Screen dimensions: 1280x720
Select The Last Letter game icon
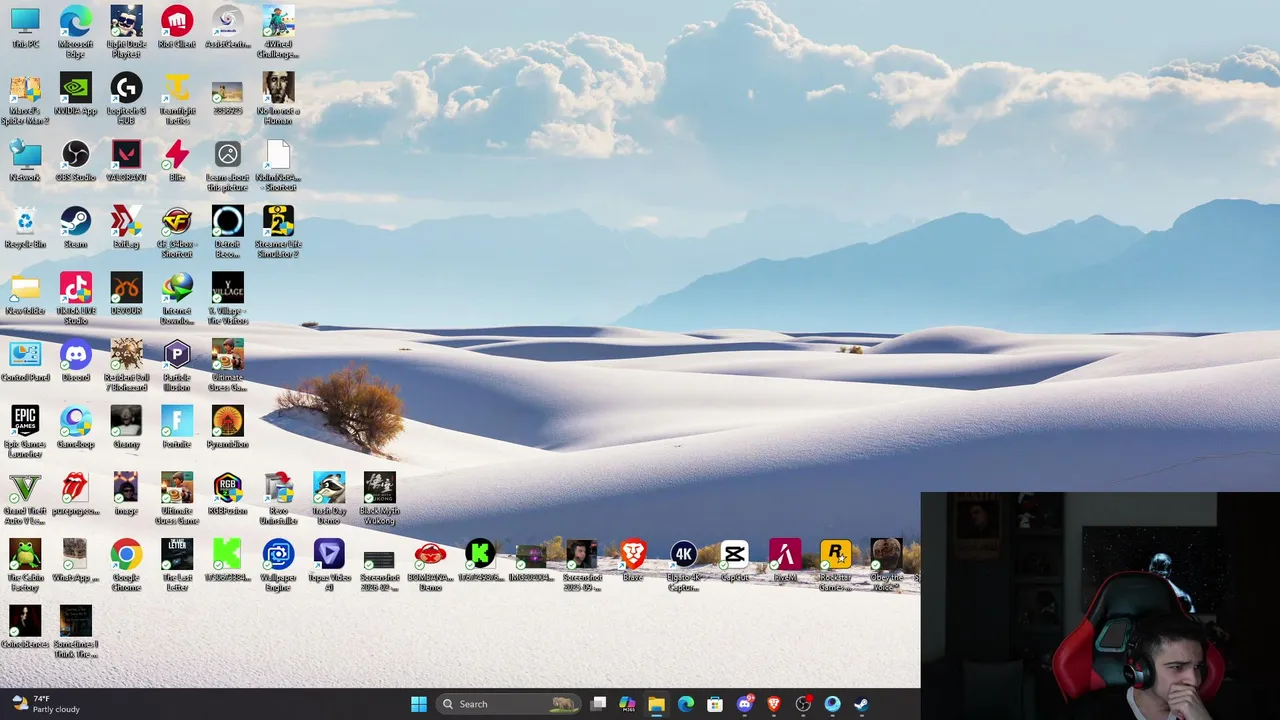177,566
